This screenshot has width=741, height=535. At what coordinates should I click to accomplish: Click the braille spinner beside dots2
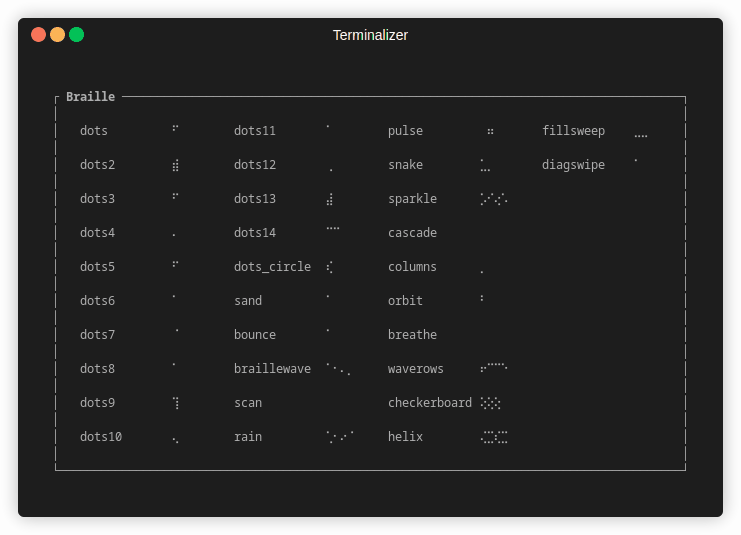pyautogui.click(x=176, y=166)
